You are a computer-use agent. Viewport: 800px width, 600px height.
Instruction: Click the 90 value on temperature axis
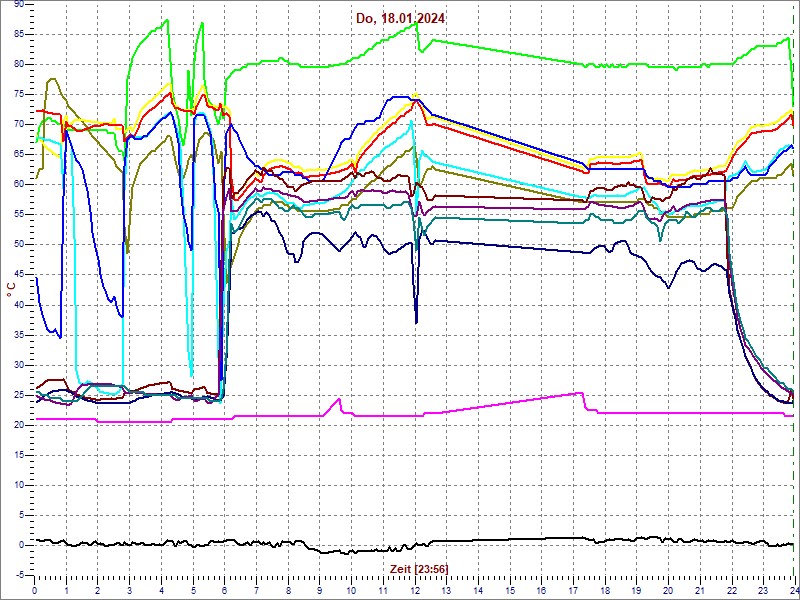18,4
